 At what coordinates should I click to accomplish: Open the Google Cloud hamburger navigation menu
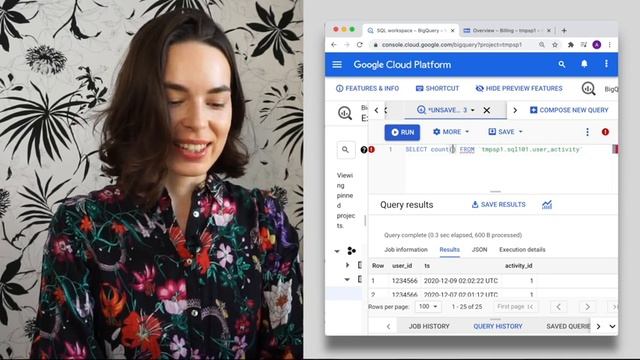(337, 64)
